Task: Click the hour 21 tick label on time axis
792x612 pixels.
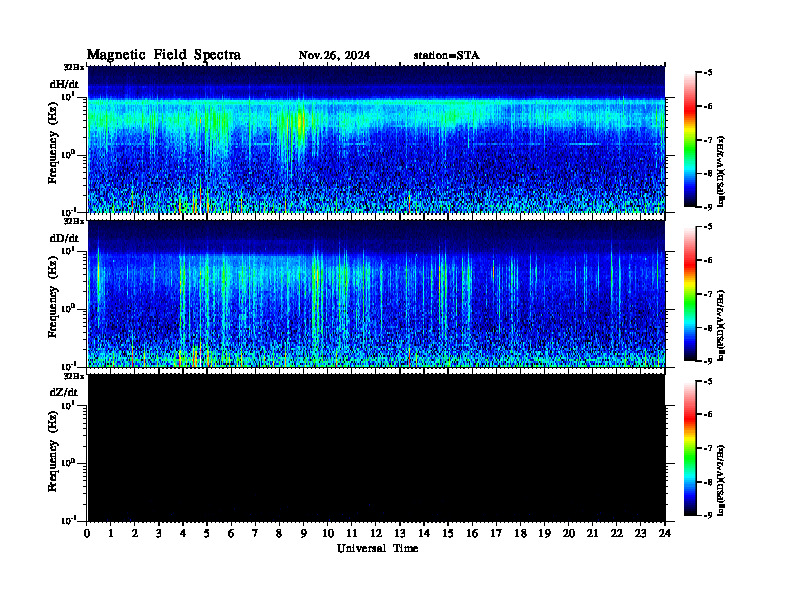Action: [592, 533]
